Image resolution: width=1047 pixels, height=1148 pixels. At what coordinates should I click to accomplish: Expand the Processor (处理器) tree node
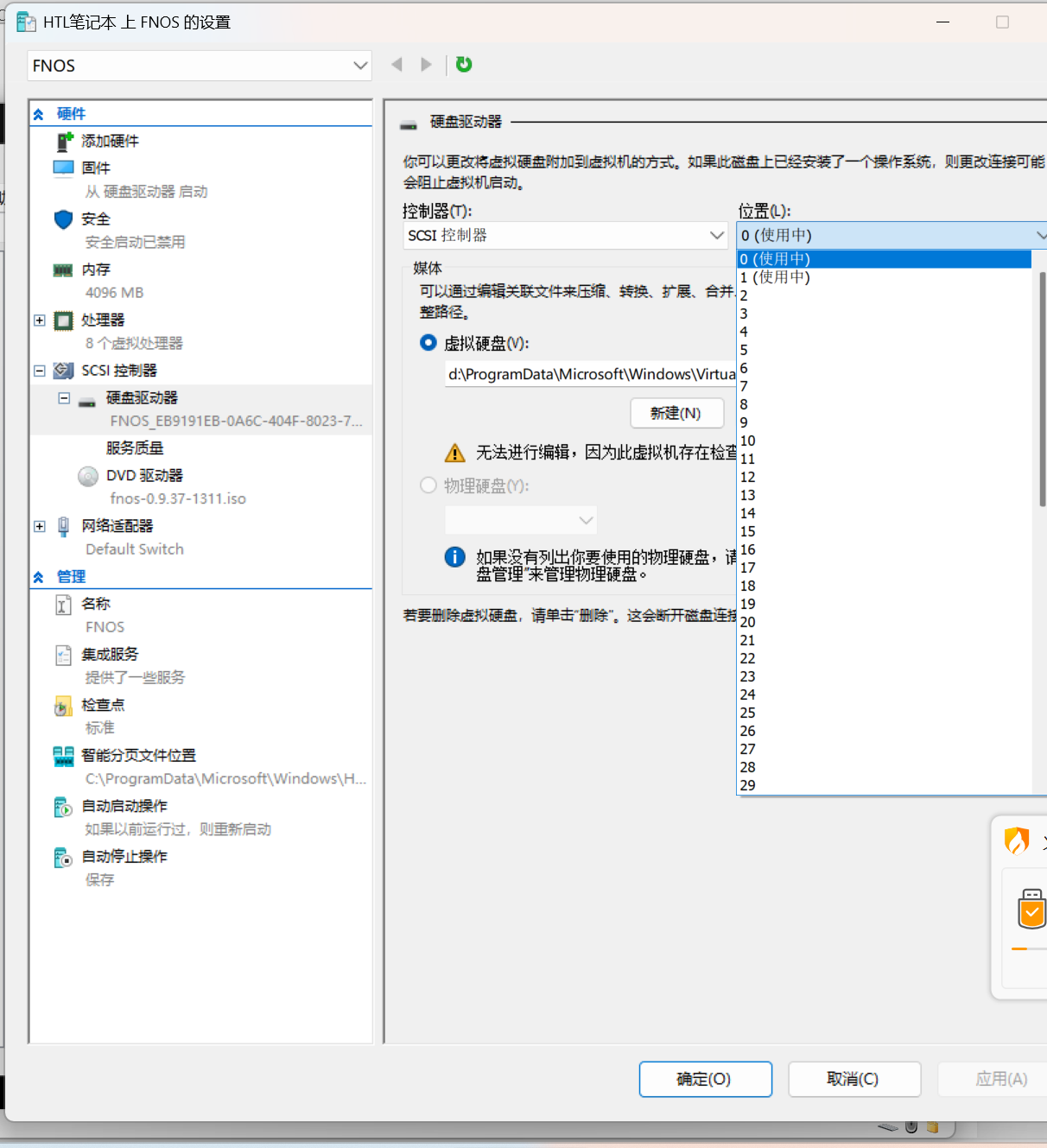[40, 320]
